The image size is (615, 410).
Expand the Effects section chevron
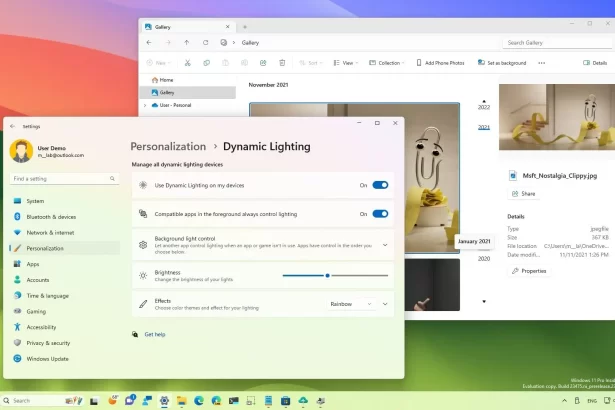pyautogui.click(x=385, y=304)
